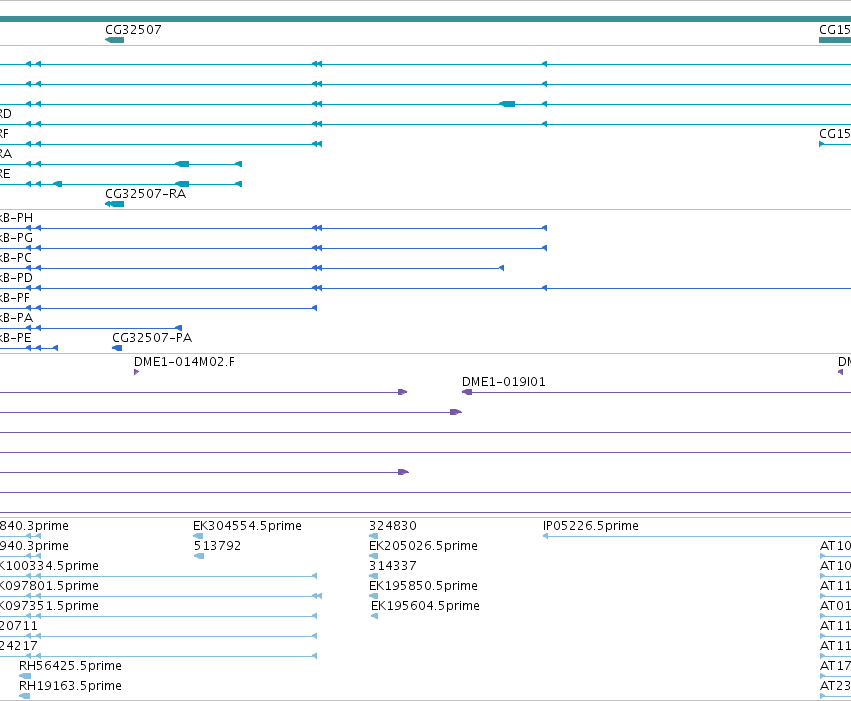
Task: Click the EK304554.5prime EST label
Action: click(x=247, y=525)
